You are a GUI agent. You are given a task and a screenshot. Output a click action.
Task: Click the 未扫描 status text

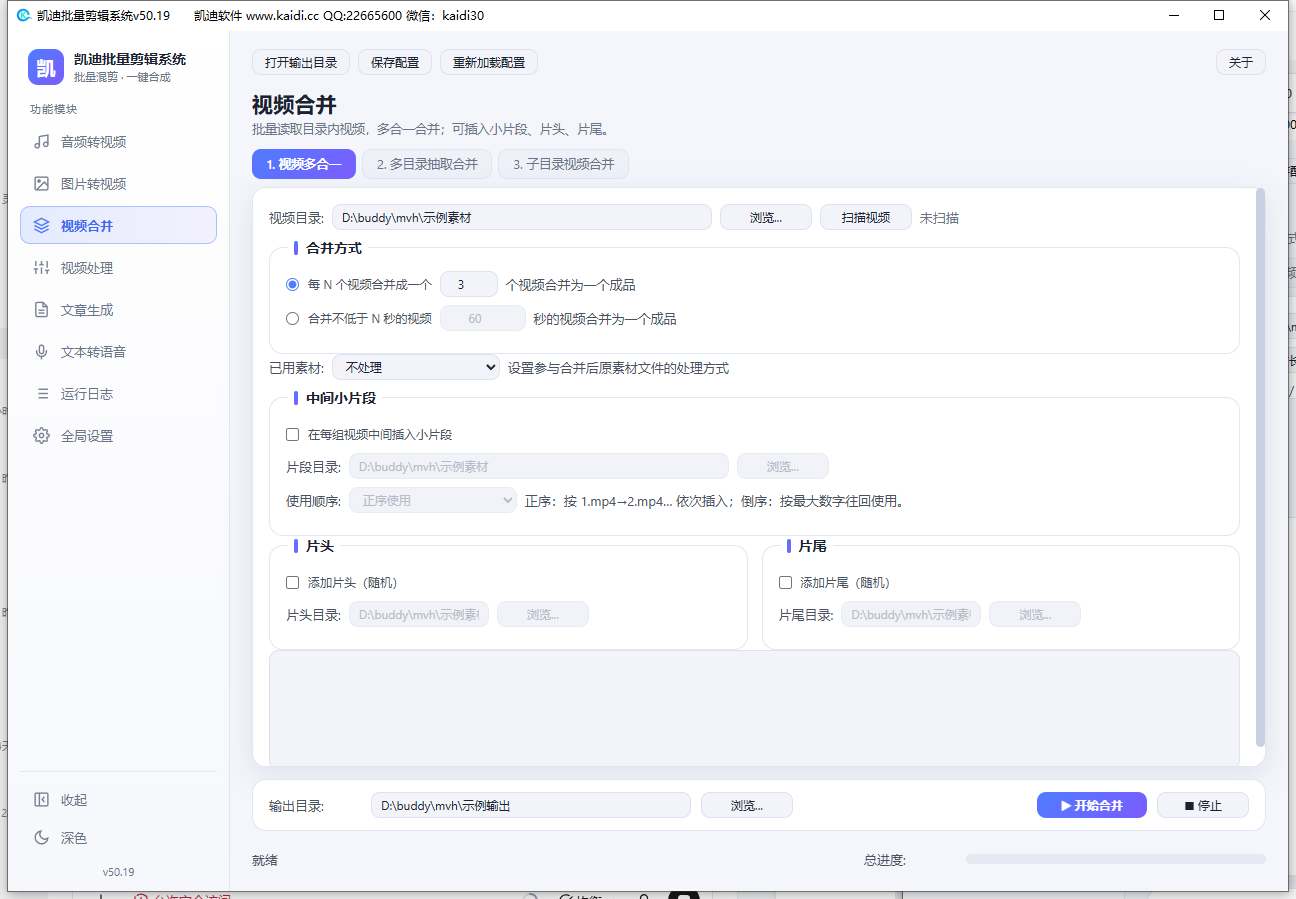tap(939, 217)
